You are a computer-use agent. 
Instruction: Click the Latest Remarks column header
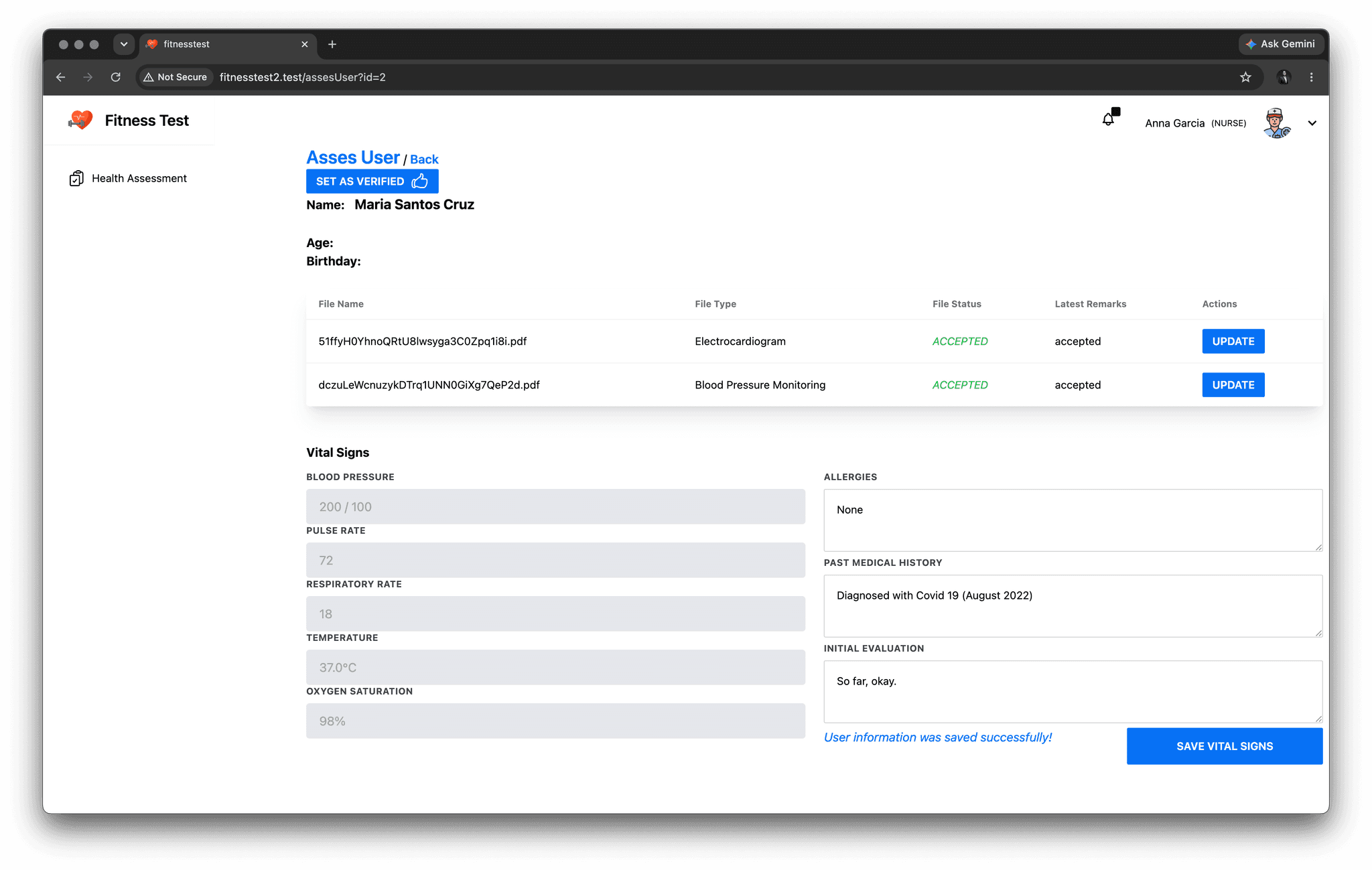point(1090,303)
